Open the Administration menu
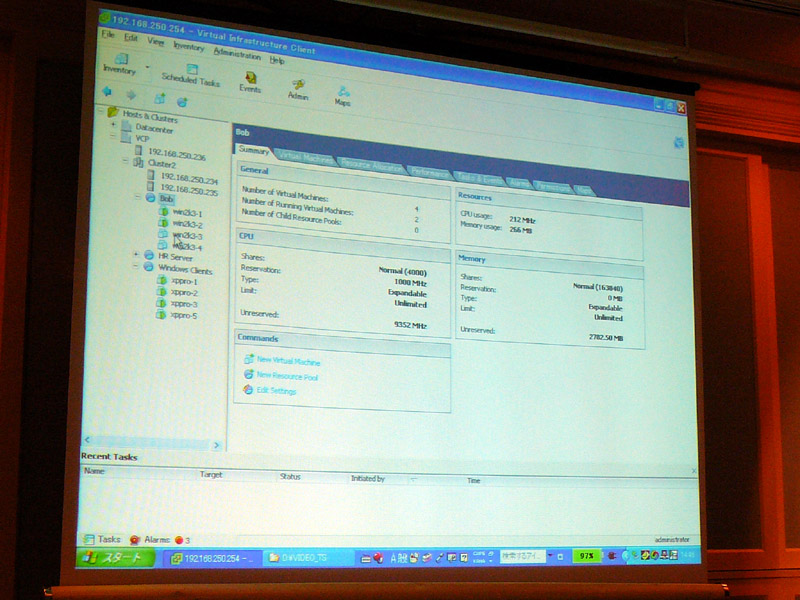Screen dimensions: 800x600 pos(237,53)
